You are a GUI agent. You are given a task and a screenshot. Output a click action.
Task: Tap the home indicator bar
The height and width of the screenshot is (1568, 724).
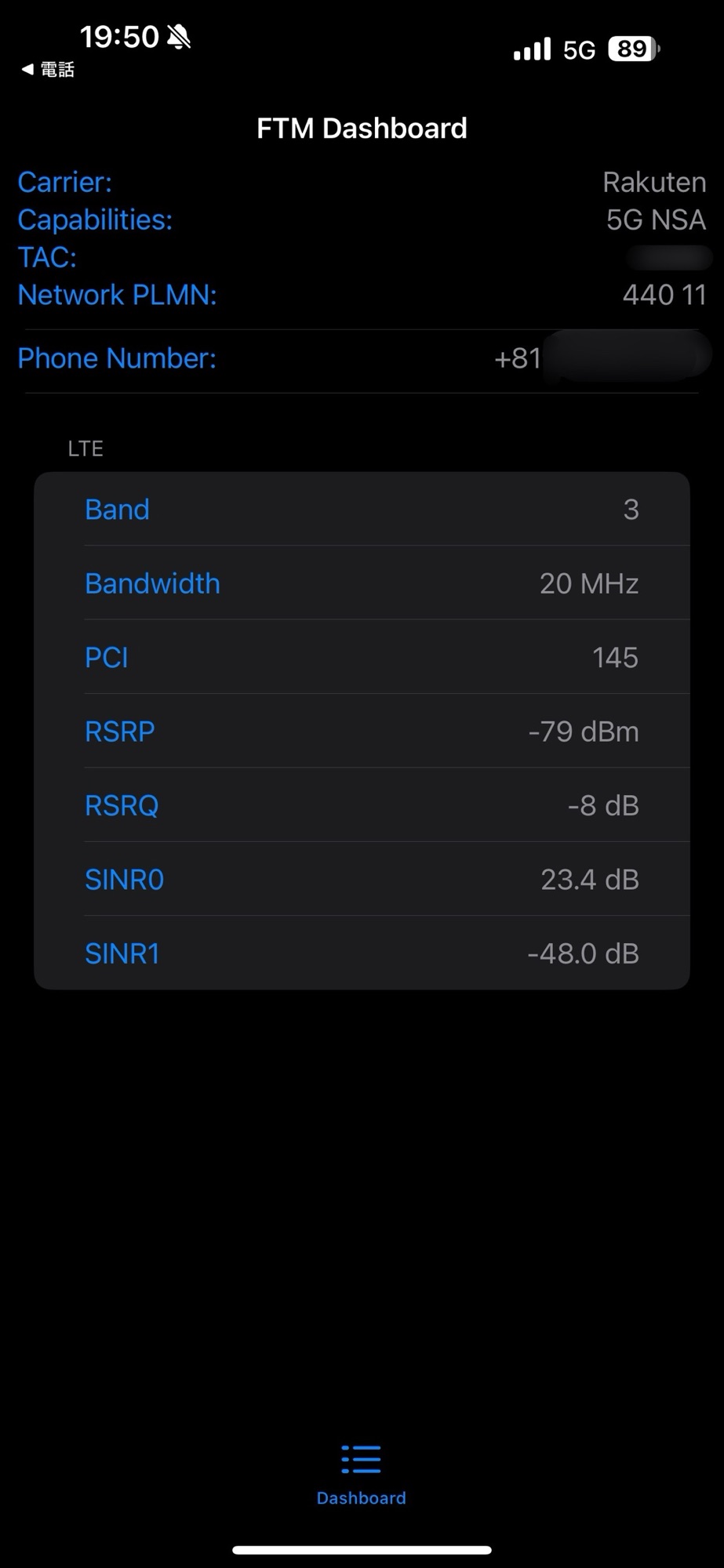[362, 1550]
